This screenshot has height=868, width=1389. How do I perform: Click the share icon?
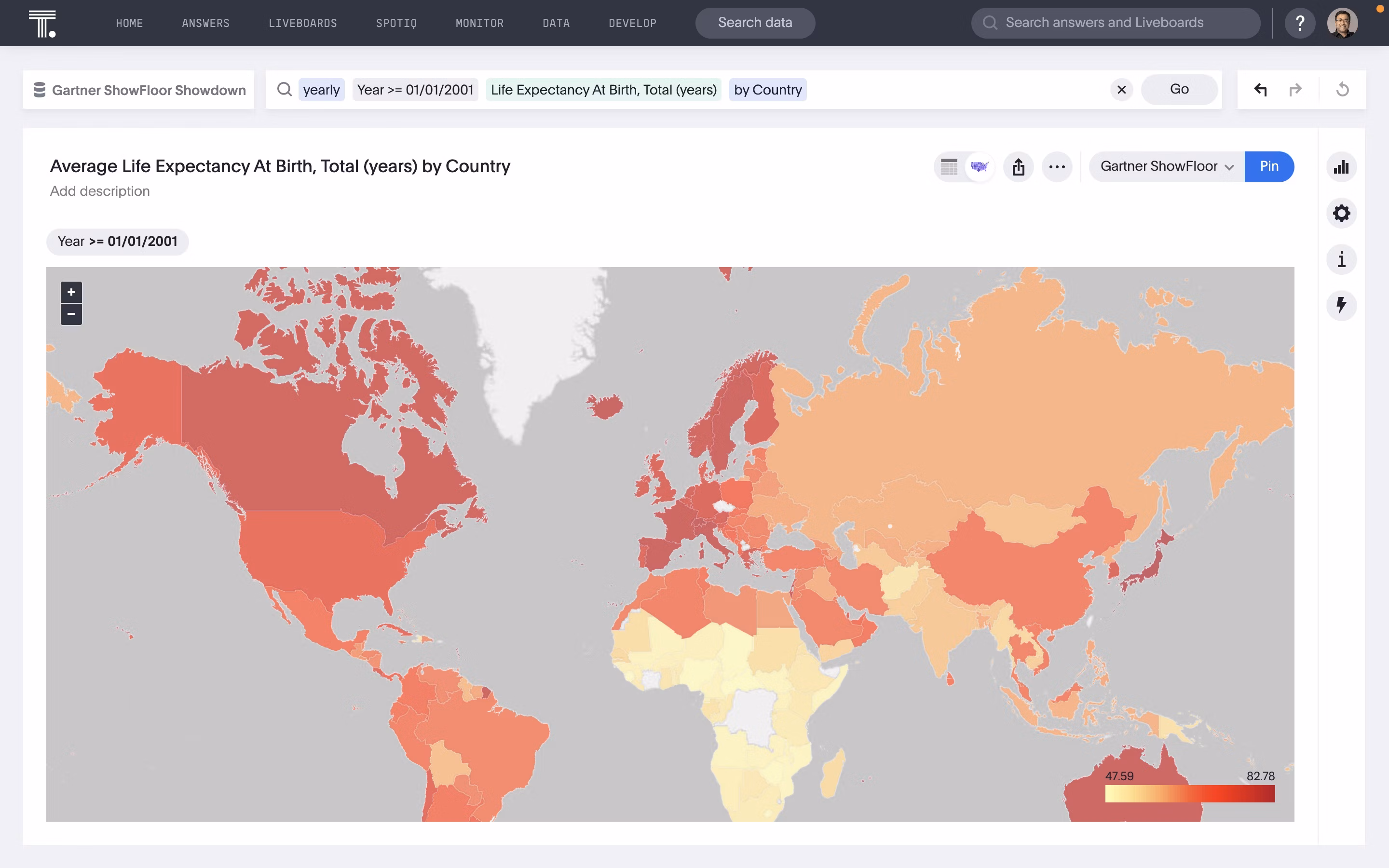1018,167
